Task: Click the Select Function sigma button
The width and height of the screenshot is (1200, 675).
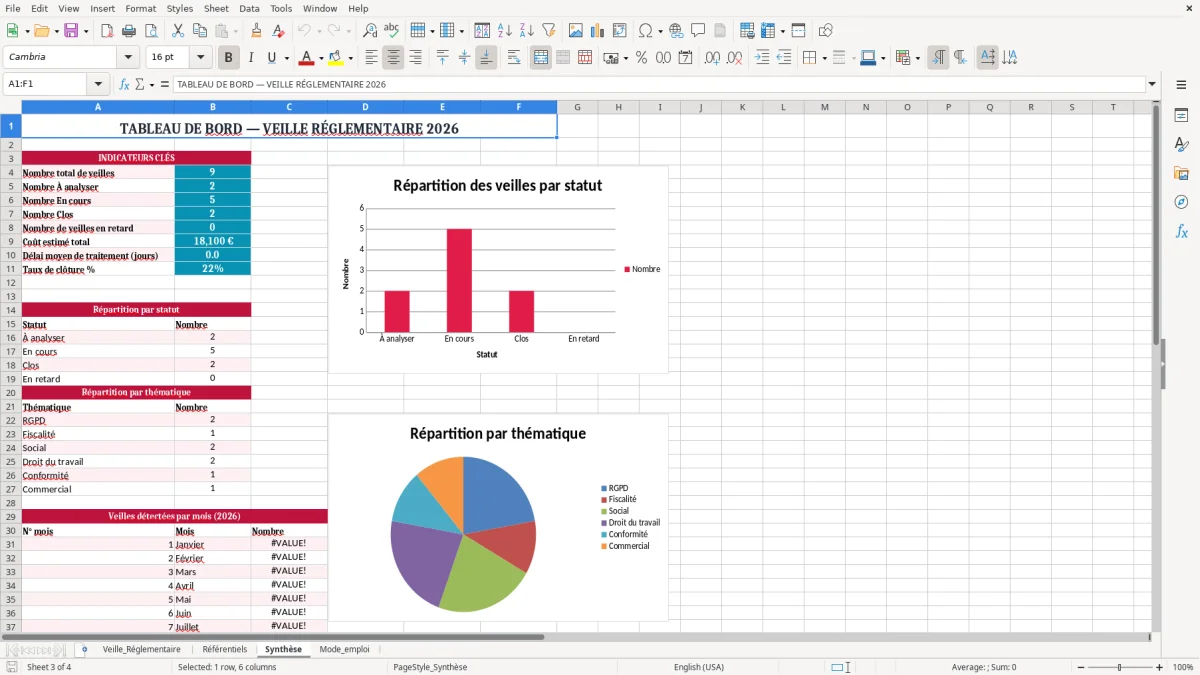Action: [140, 84]
